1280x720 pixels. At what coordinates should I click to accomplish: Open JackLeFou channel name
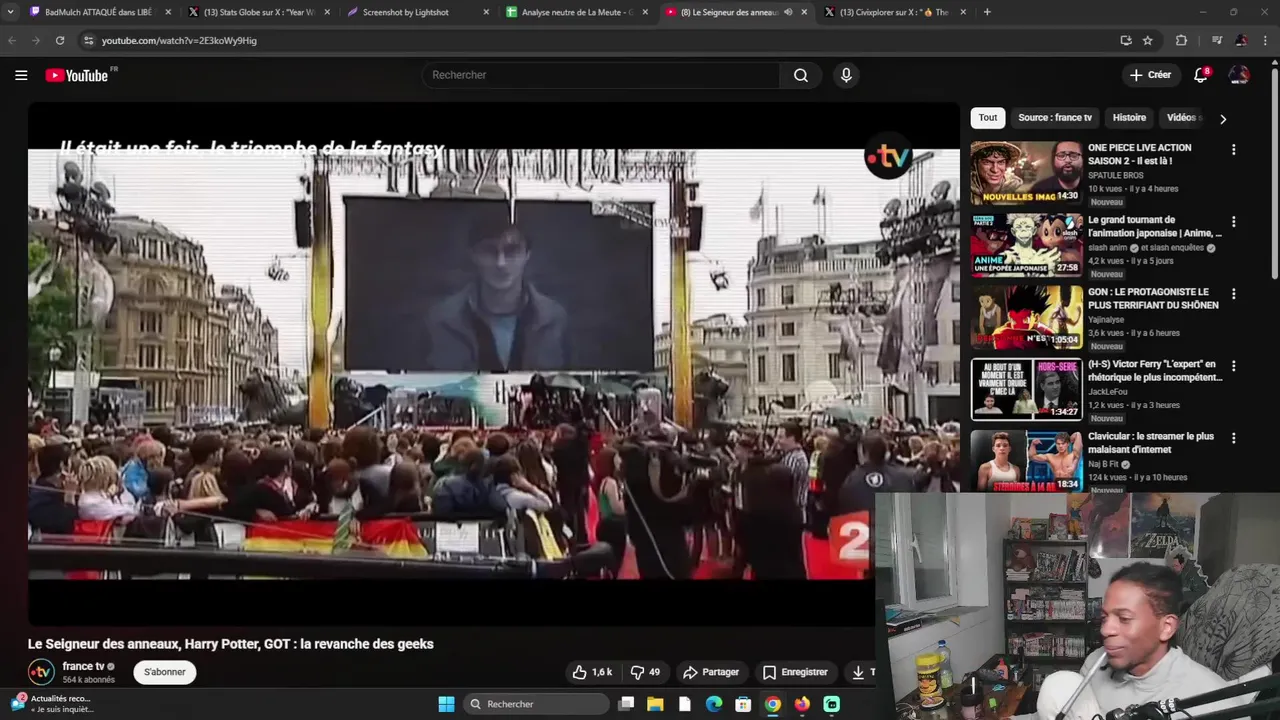(x=1107, y=392)
